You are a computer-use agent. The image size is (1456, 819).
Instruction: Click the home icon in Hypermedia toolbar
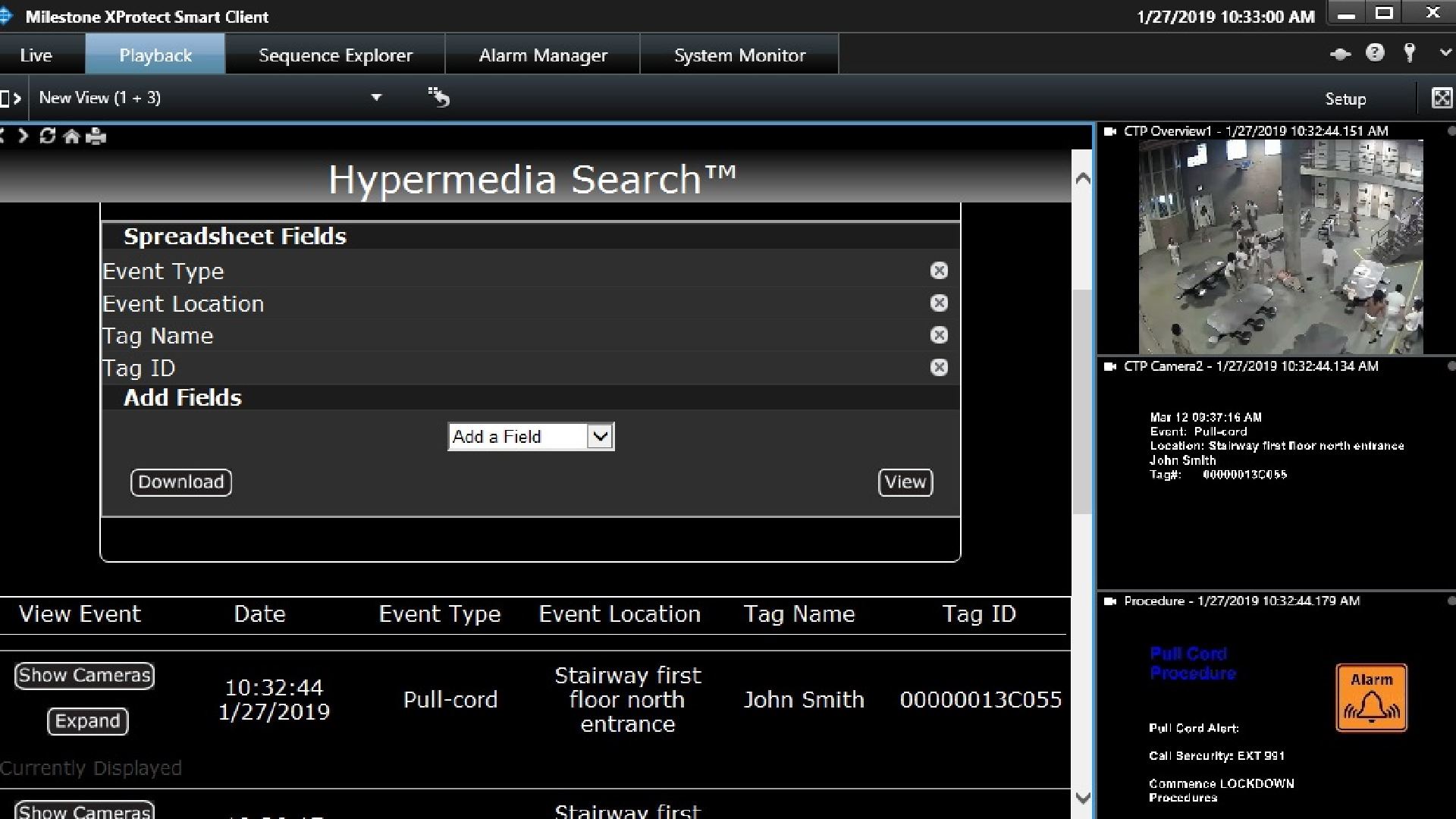[71, 136]
